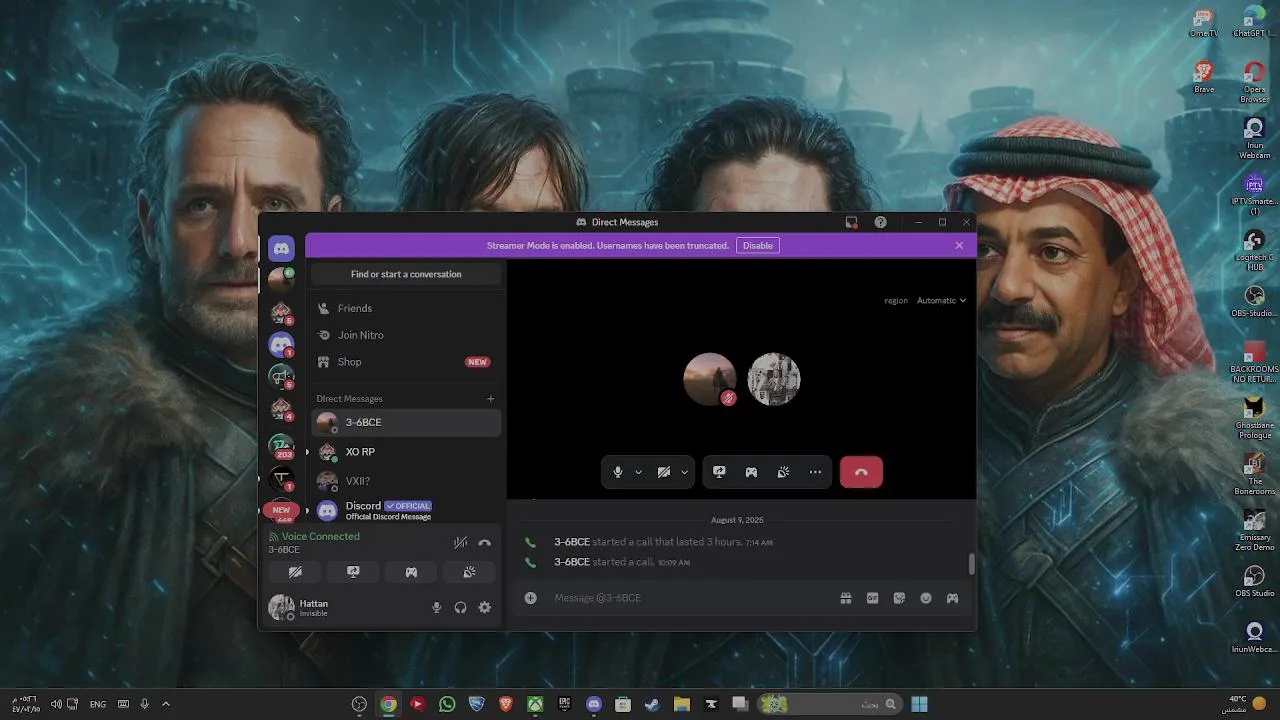This screenshot has width=1280, height=720.
Task: Open Discord inbox icon in title bar
Action: [x=851, y=222]
